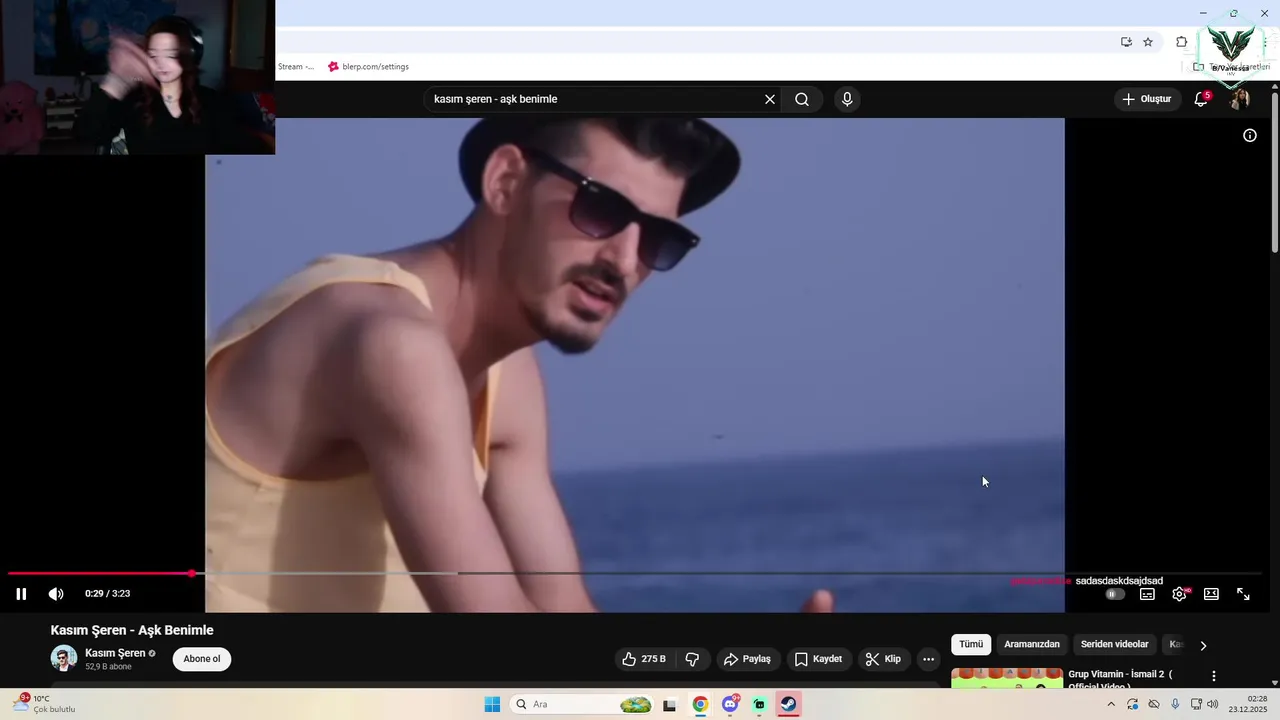Open the YouTube account avatar menu
Viewport: 1280px width, 720px height.
1240,99
